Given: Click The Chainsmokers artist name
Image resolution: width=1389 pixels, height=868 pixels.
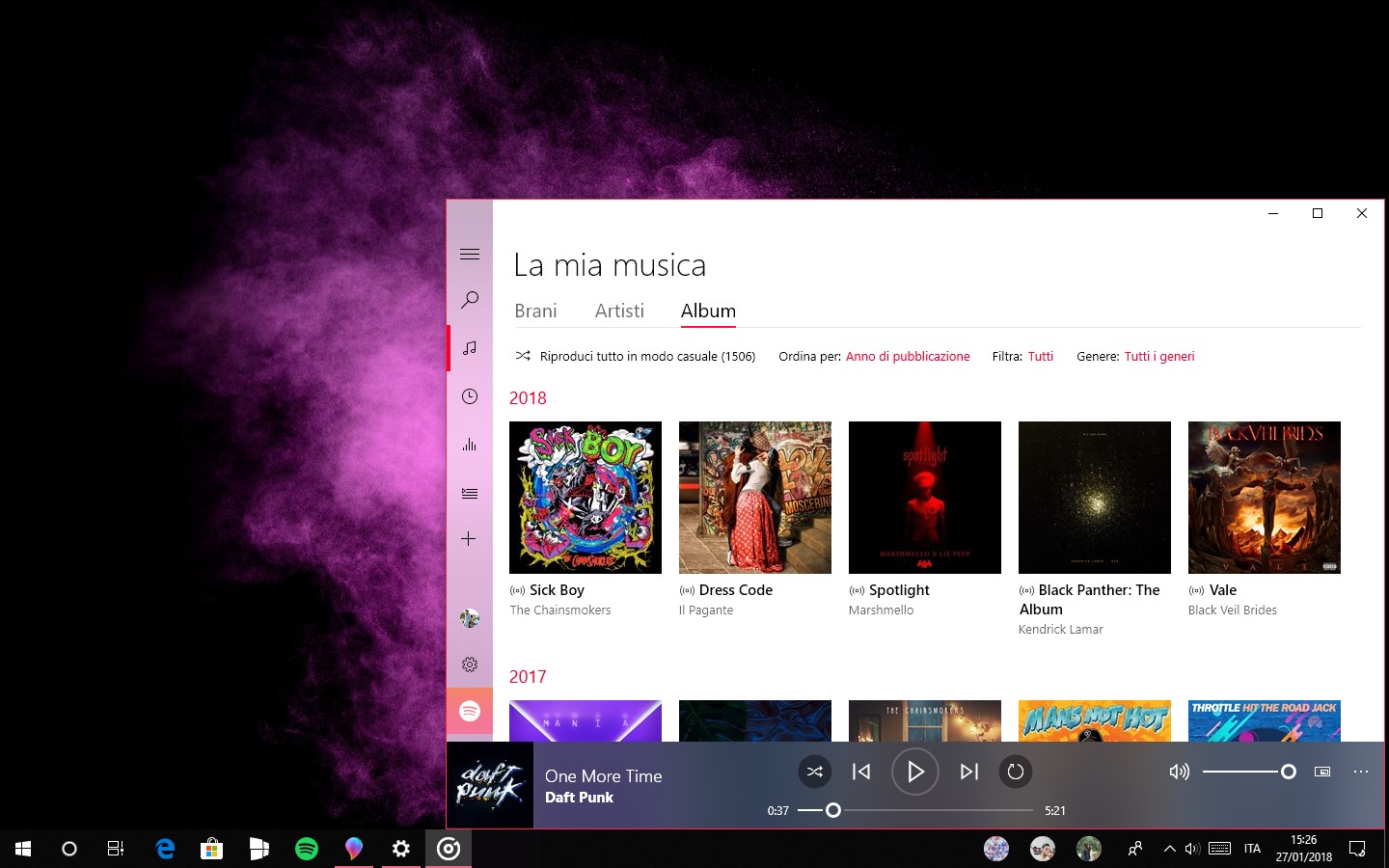Looking at the screenshot, I should click(x=560, y=610).
